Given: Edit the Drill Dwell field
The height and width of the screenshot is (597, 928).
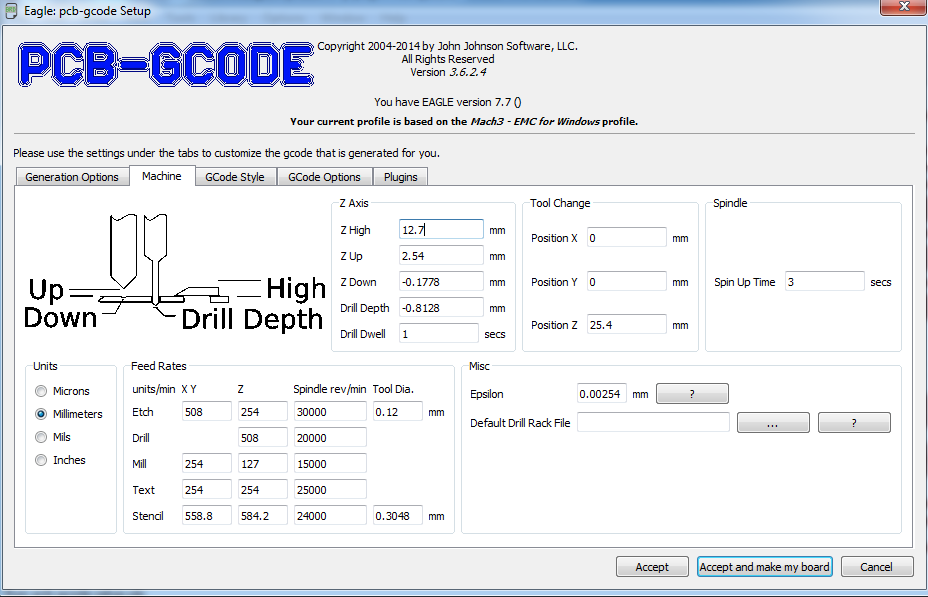Looking at the screenshot, I should (x=439, y=334).
